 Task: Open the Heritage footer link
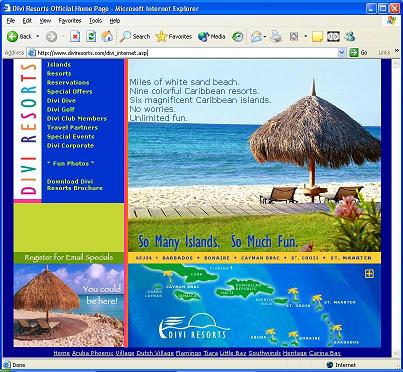[295, 353]
